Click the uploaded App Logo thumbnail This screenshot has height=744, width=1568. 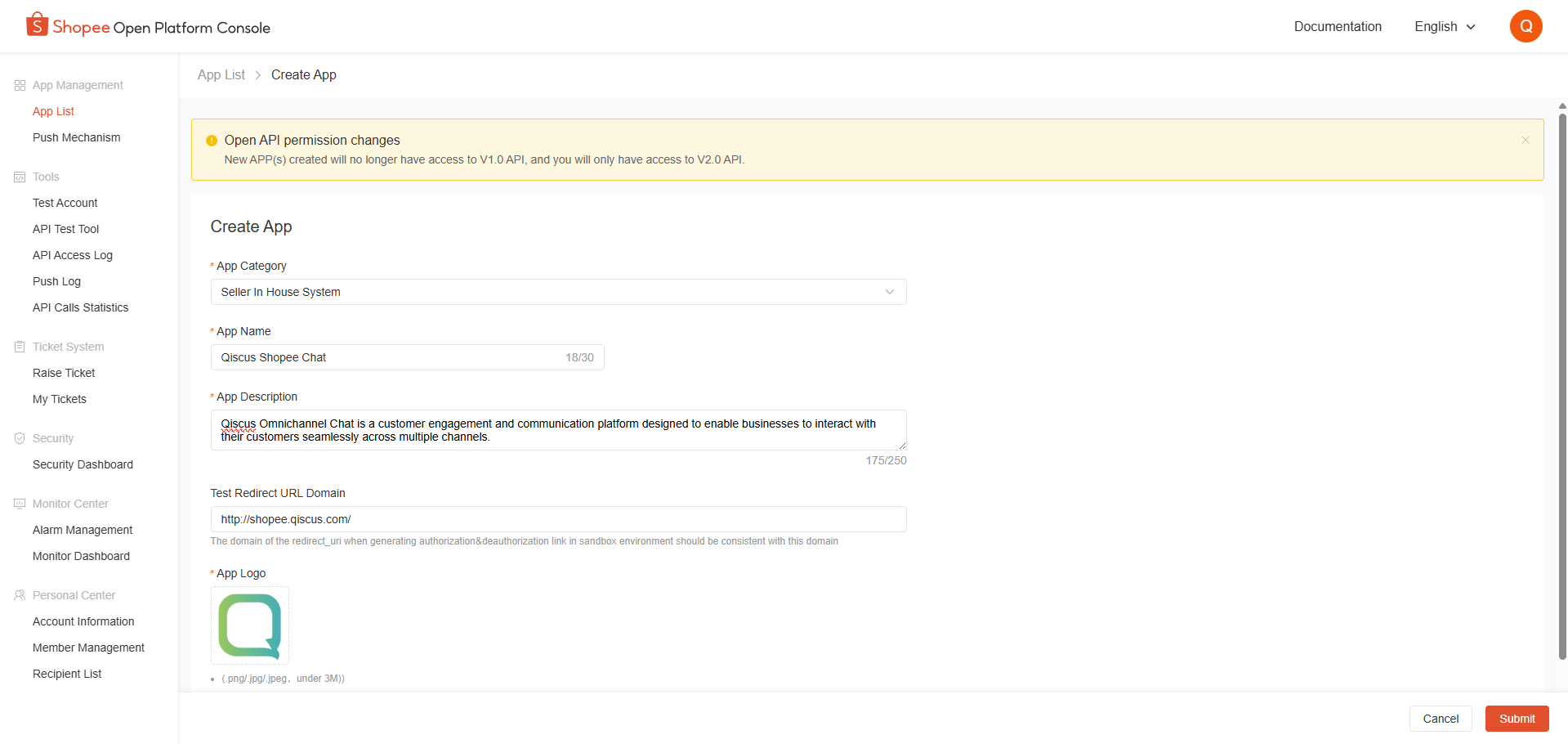point(250,625)
